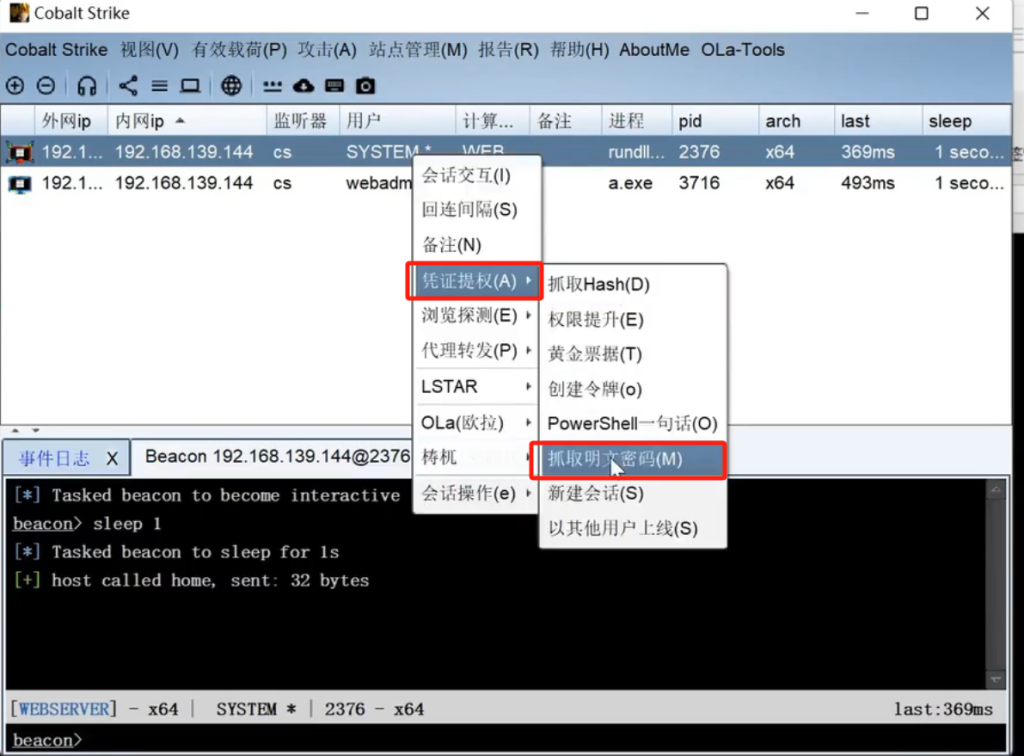
Task: Expand the 浏览探测(E) submenu
Action: (x=476, y=316)
